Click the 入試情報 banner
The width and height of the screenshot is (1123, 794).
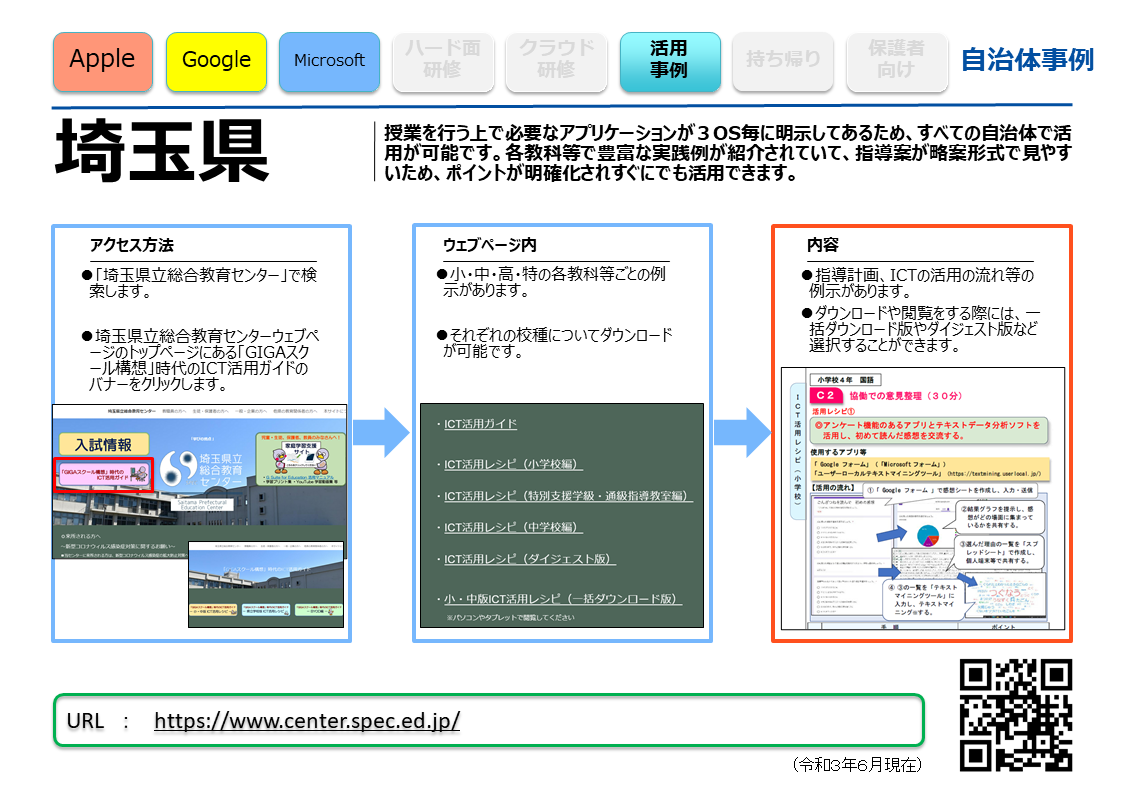tap(104, 445)
